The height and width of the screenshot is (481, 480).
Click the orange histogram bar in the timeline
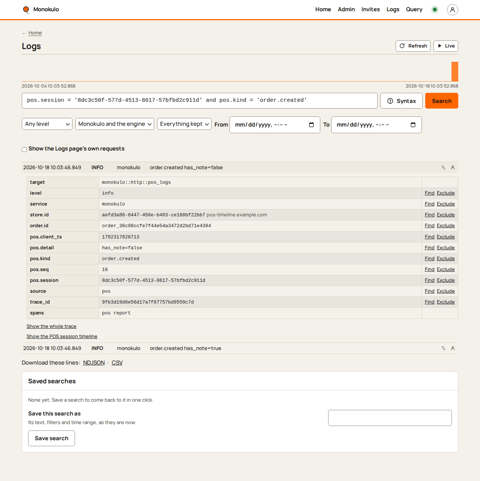(455, 71)
